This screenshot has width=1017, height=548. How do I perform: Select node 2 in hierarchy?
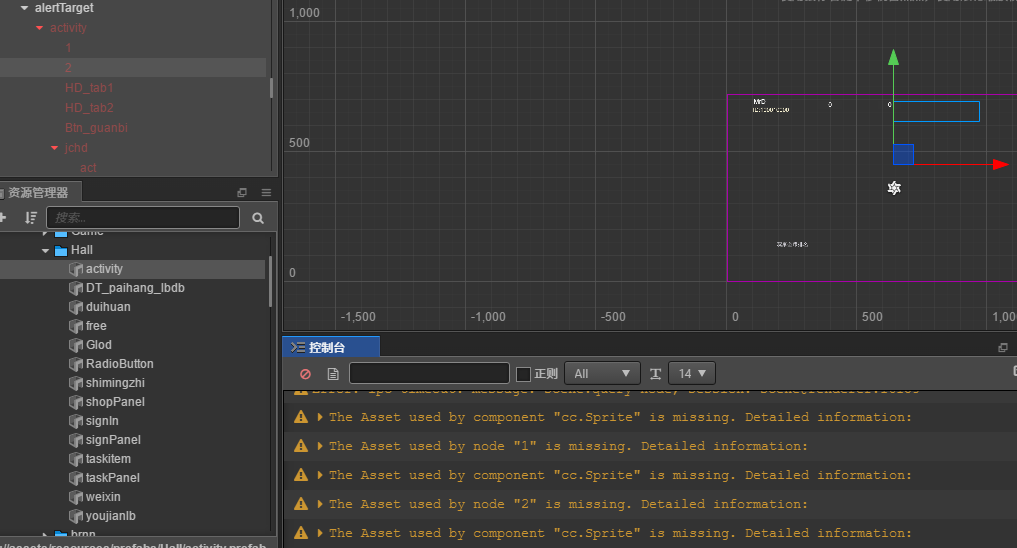click(x=68, y=67)
